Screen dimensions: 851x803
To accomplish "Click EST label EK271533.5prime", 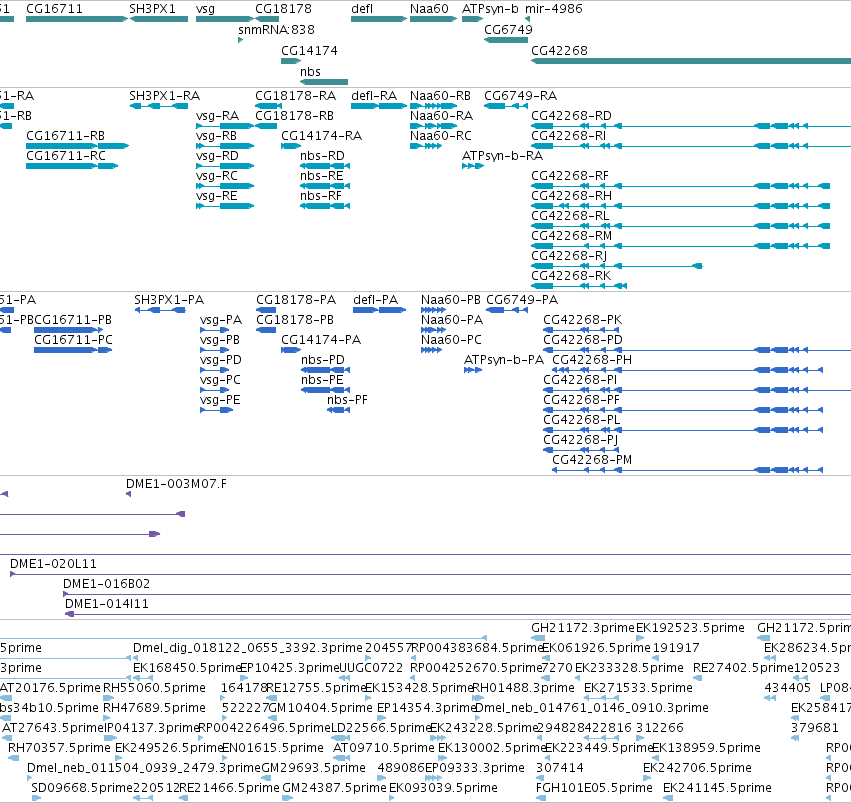I will (x=638, y=688).
